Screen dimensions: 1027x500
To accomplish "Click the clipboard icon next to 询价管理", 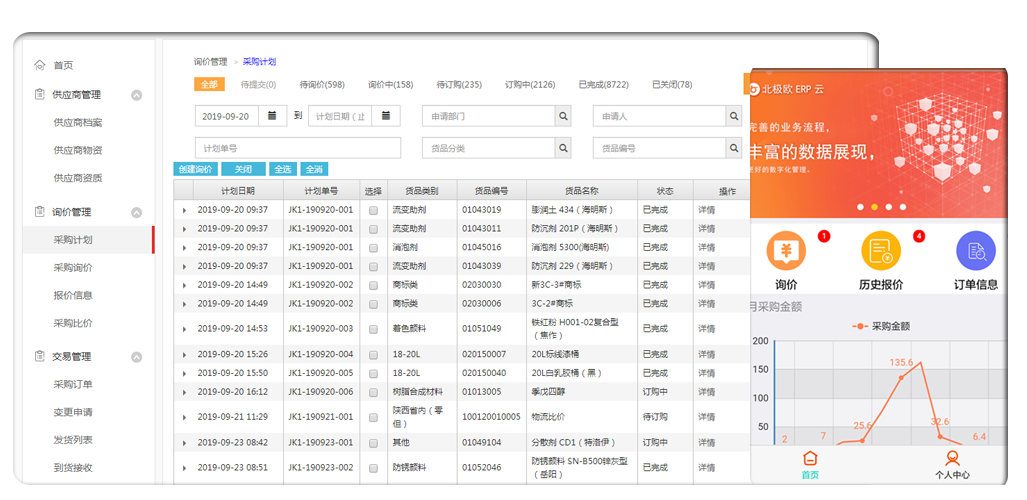I will (40, 212).
